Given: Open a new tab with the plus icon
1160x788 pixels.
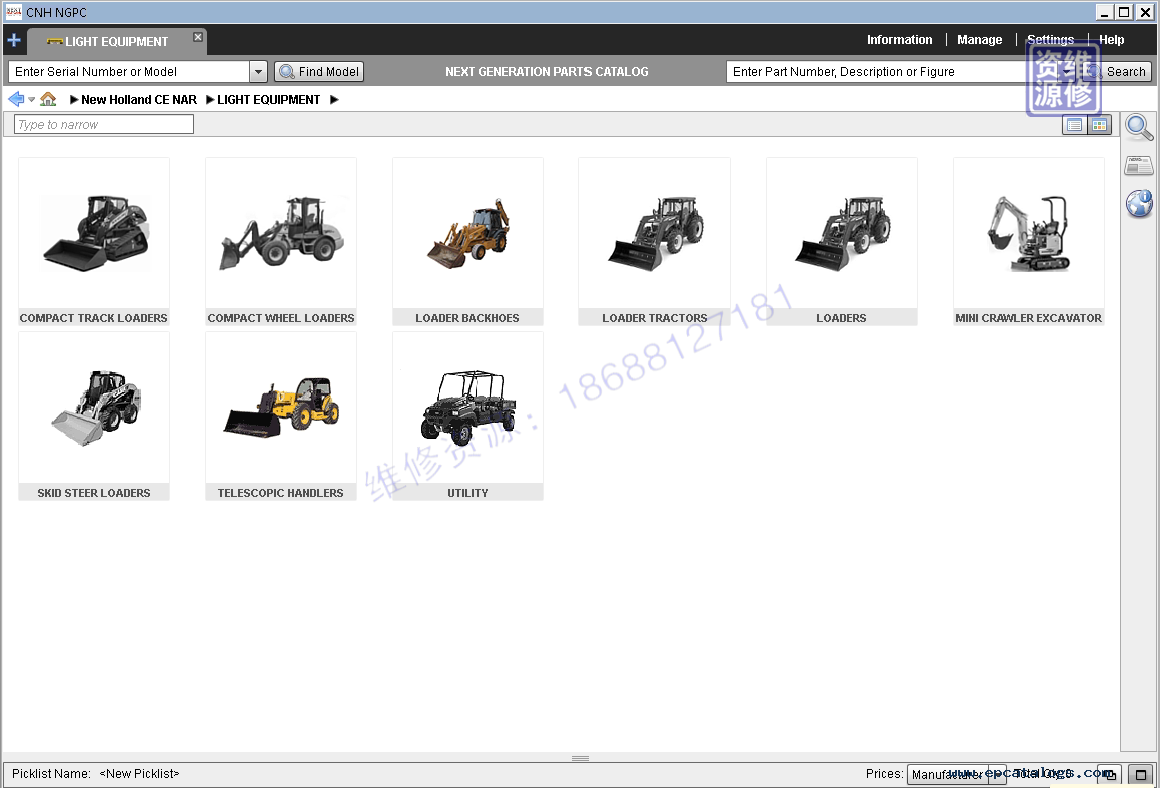Looking at the screenshot, I should pyautogui.click(x=14, y=41).
